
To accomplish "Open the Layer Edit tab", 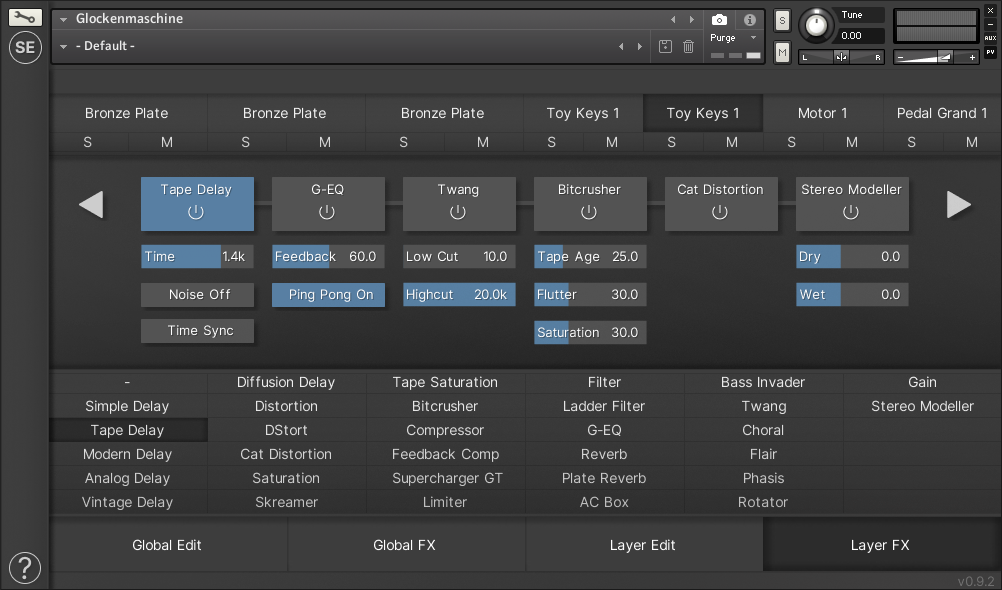I will coord(642,545).
